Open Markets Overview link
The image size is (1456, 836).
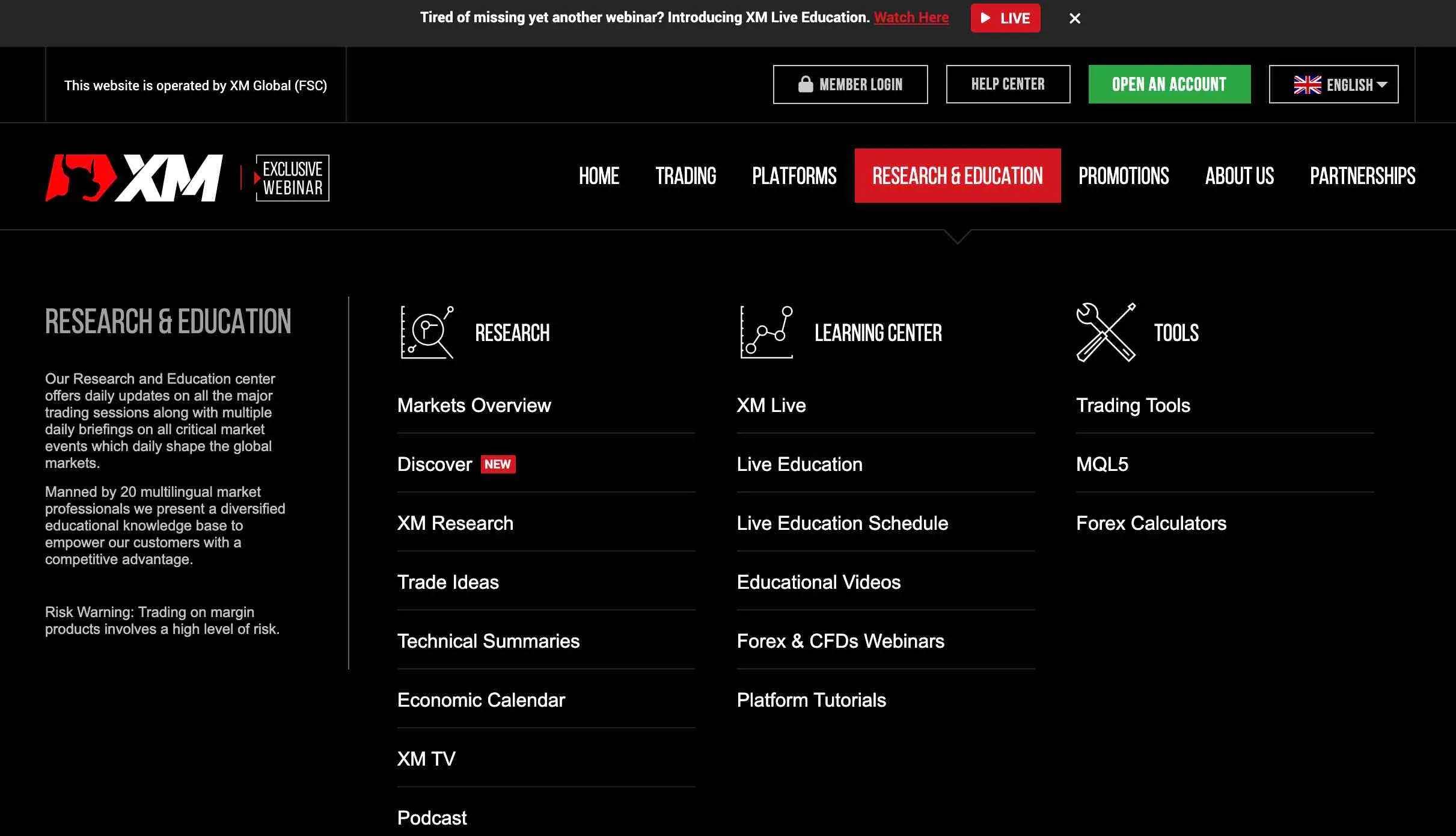point(474,405)
